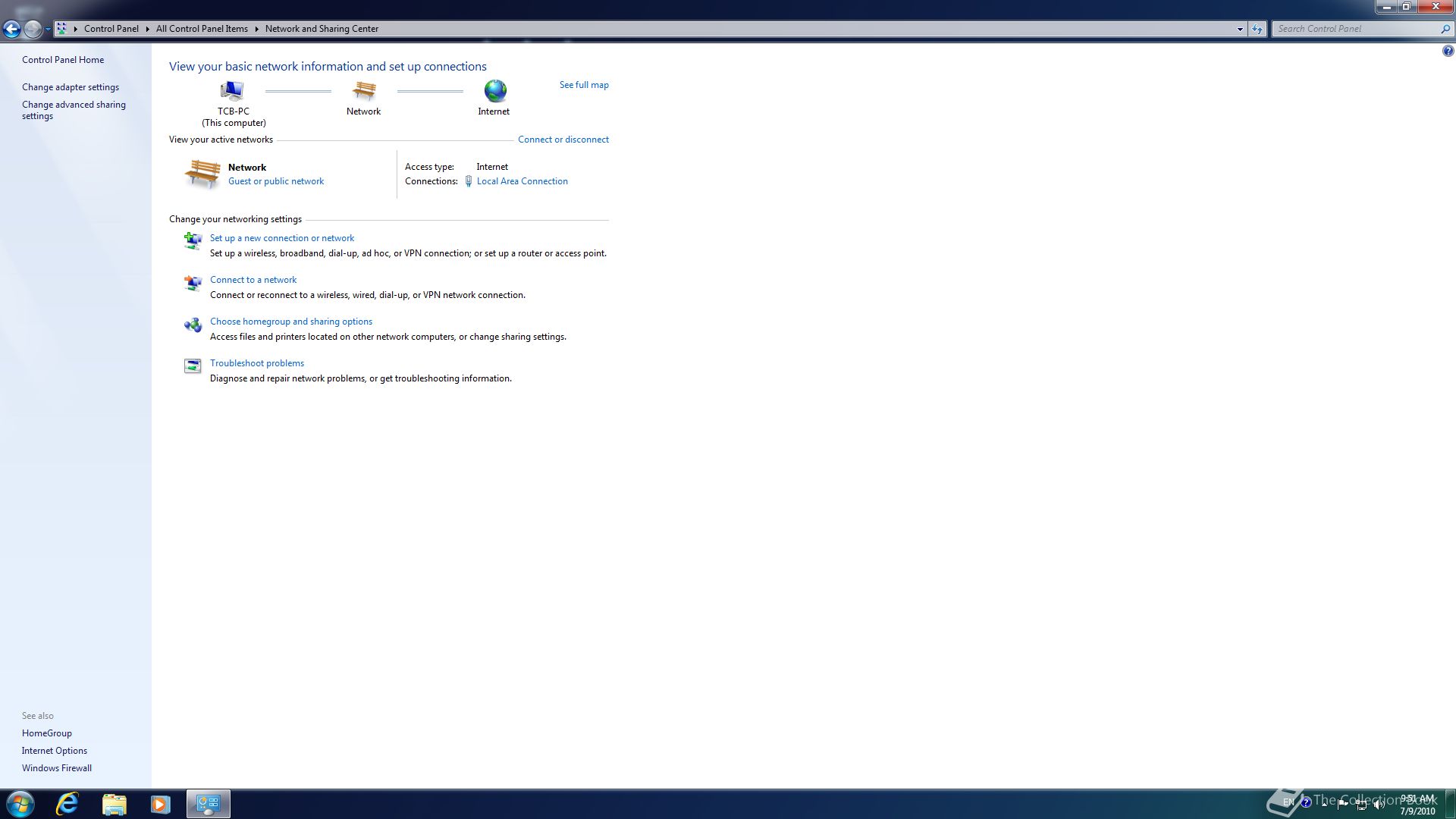
Task: Click the taskbar clock showing 7/9/2010
Action: click(1417, 805)
